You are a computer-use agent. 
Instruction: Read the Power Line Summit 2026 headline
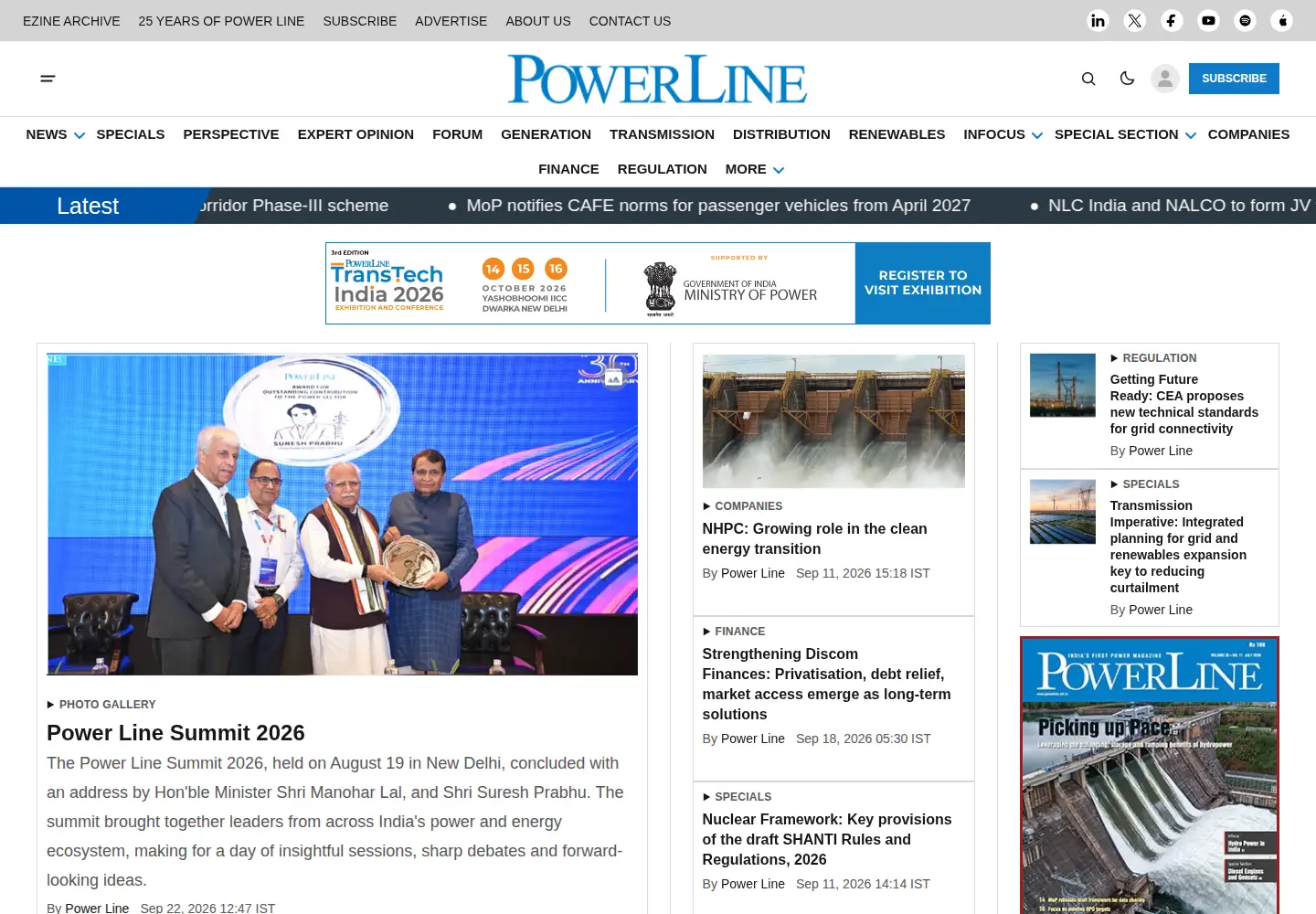point(175,733)
